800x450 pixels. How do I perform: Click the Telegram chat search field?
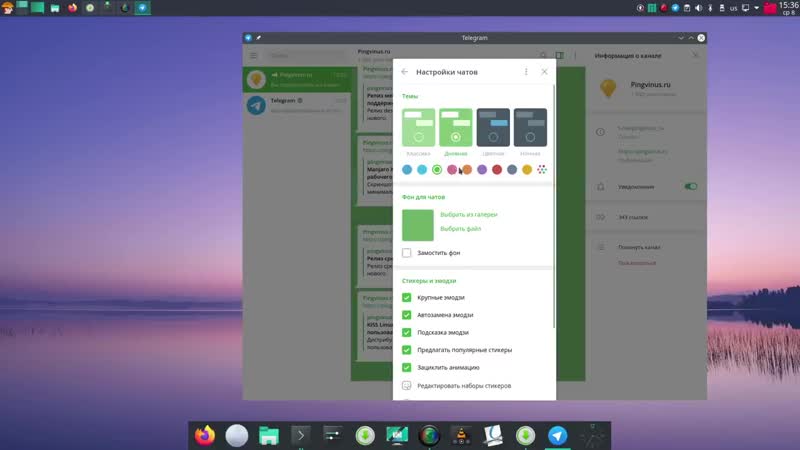(306, 55)
